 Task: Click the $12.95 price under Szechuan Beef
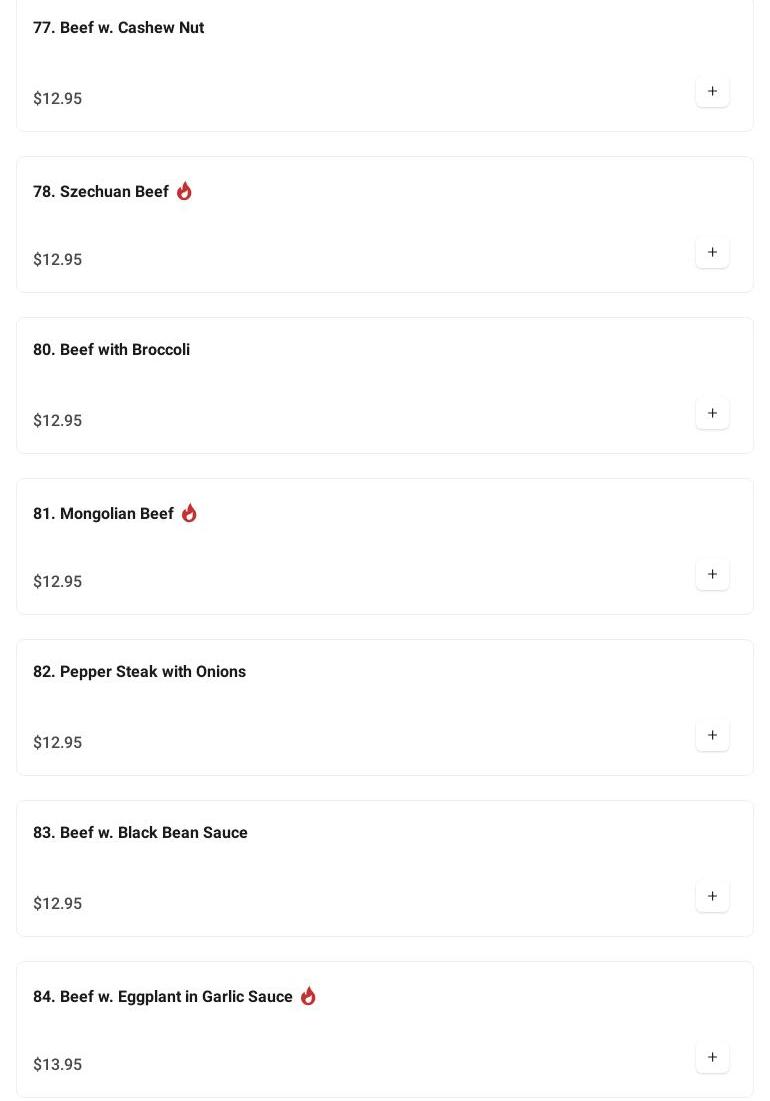58,259
